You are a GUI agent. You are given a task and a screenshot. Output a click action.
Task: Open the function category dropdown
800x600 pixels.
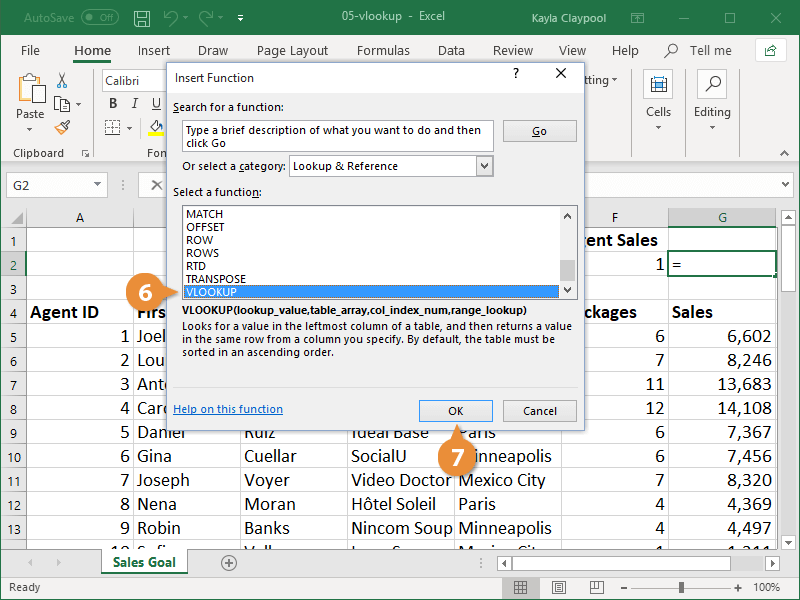(484, 167)
